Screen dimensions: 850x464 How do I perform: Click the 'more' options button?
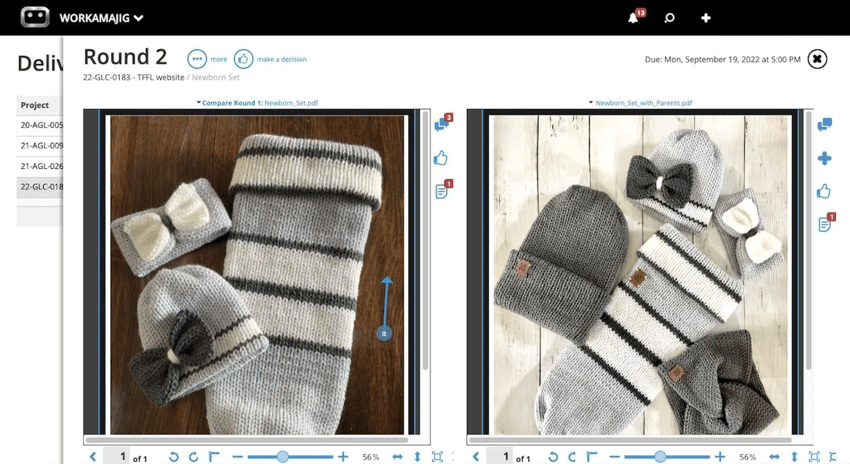197,60
